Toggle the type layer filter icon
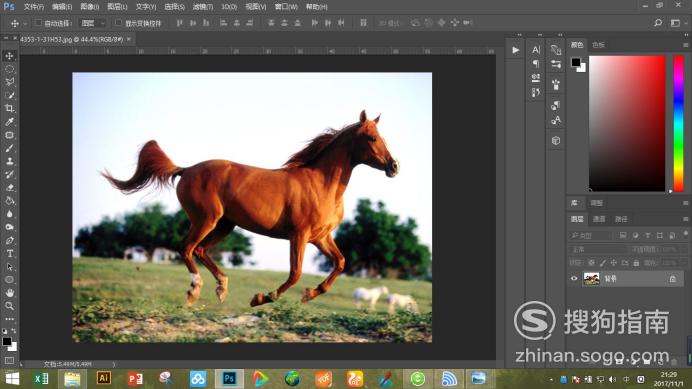The height and width of the screenshot is (389, 692). (x=647, y=235)
